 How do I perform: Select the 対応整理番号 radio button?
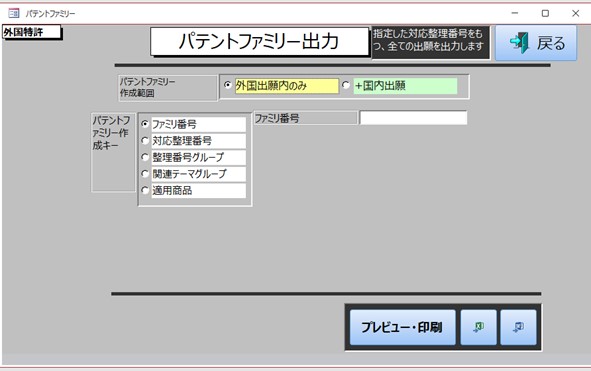(x=145, y=140)
